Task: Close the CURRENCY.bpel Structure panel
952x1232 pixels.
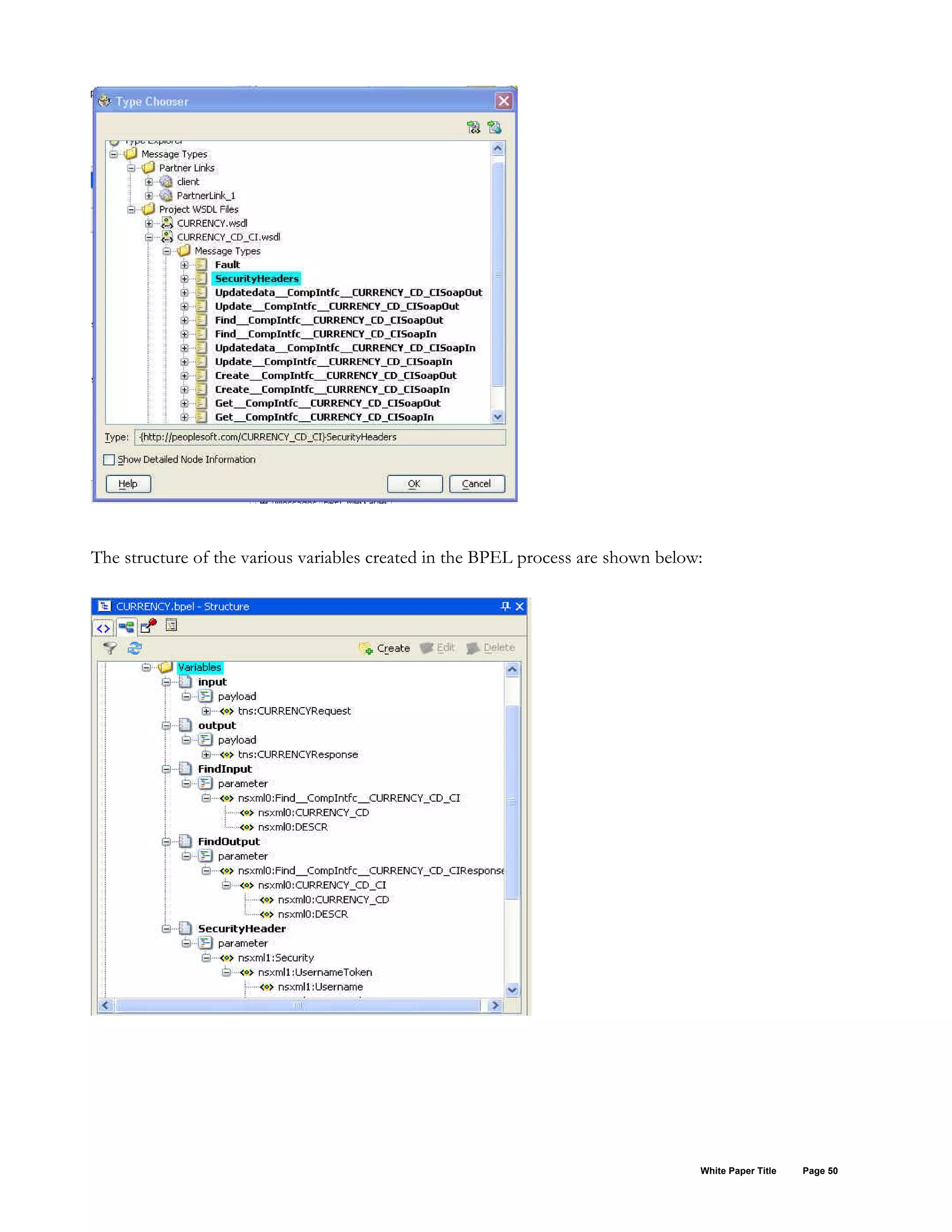Action: click(519, 606)
